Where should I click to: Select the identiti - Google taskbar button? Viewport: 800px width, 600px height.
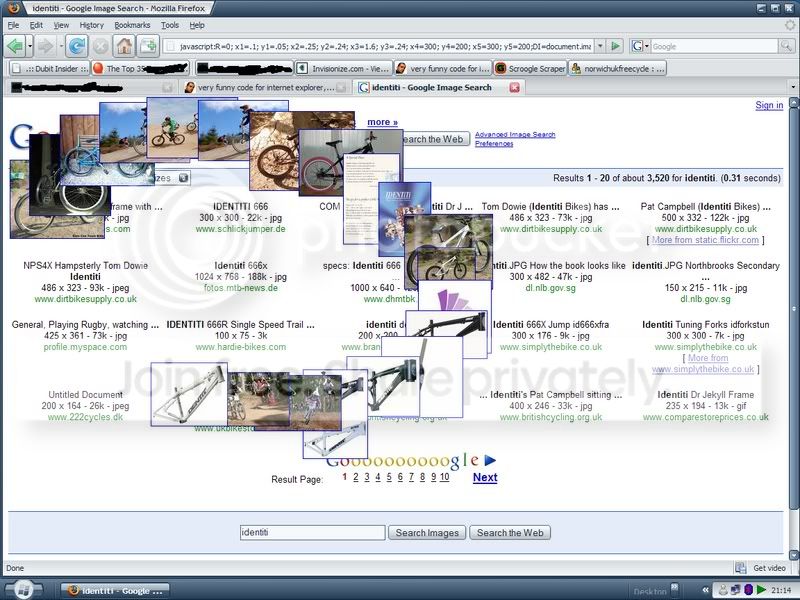(115, 591)
